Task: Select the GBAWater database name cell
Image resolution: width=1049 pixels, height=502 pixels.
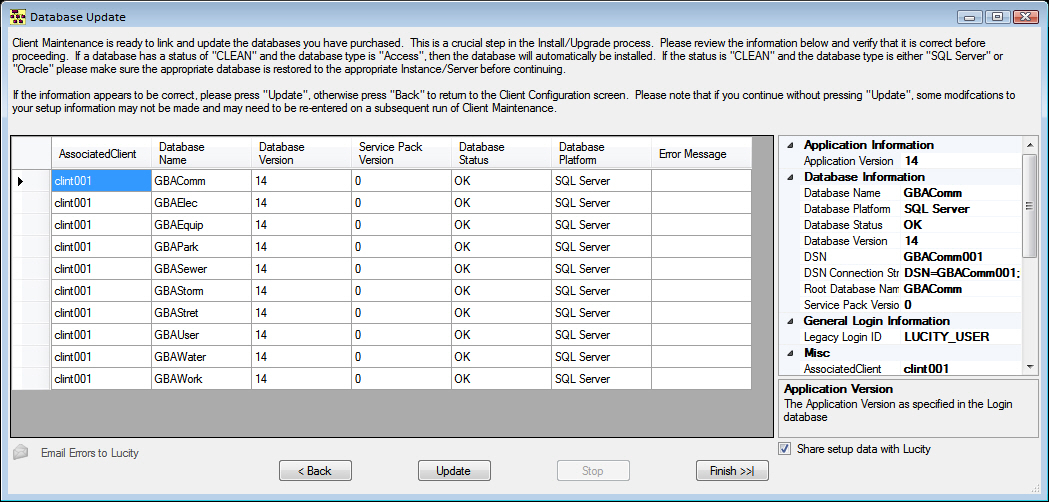Action: (x=201, y=357)
